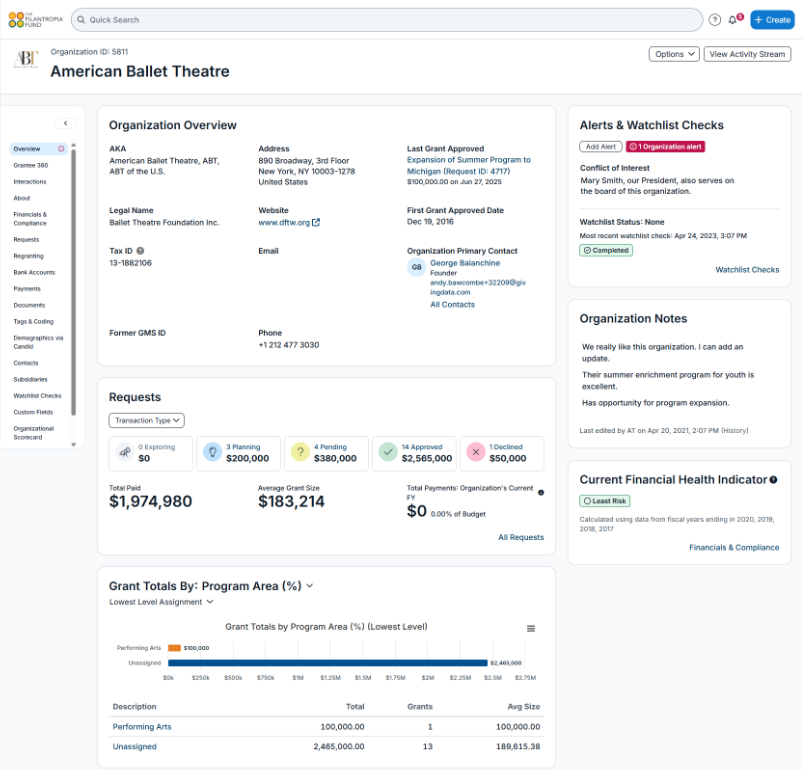Open Organizational Scorecard sidebar item
Screen dimensions: 802x770
[x=33, y=433]
